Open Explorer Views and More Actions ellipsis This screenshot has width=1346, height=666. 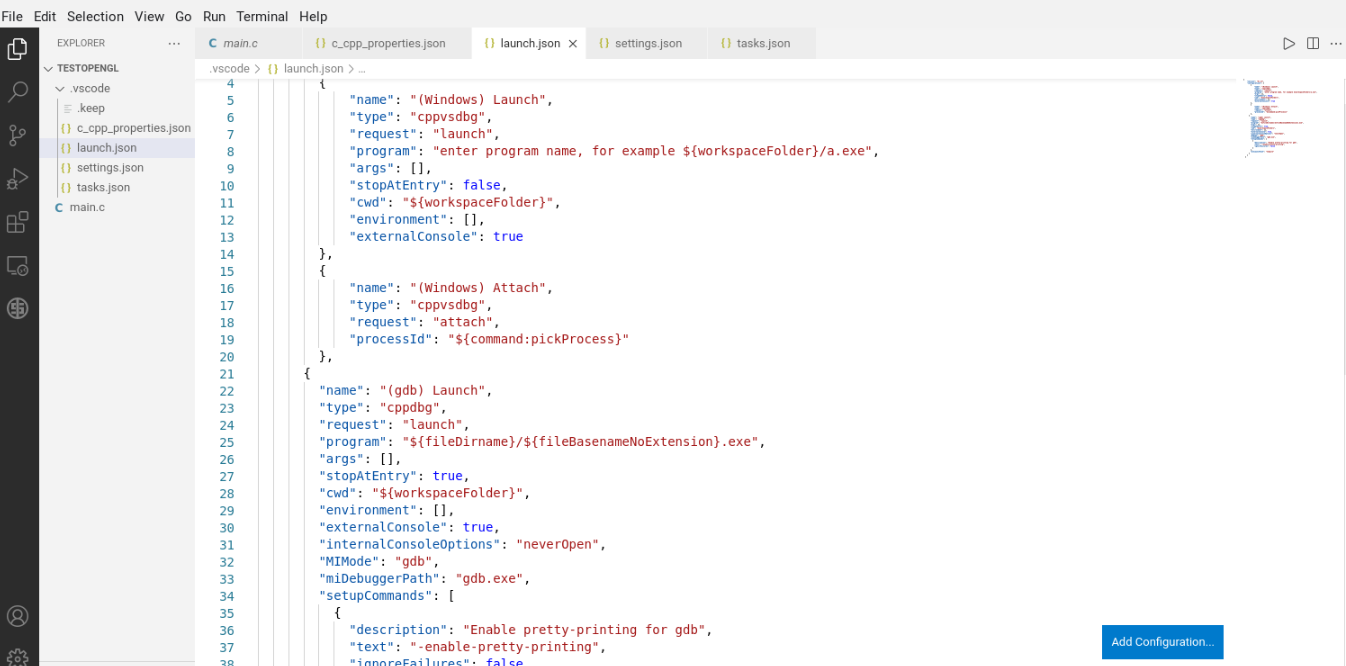click(x=175, y=43)
